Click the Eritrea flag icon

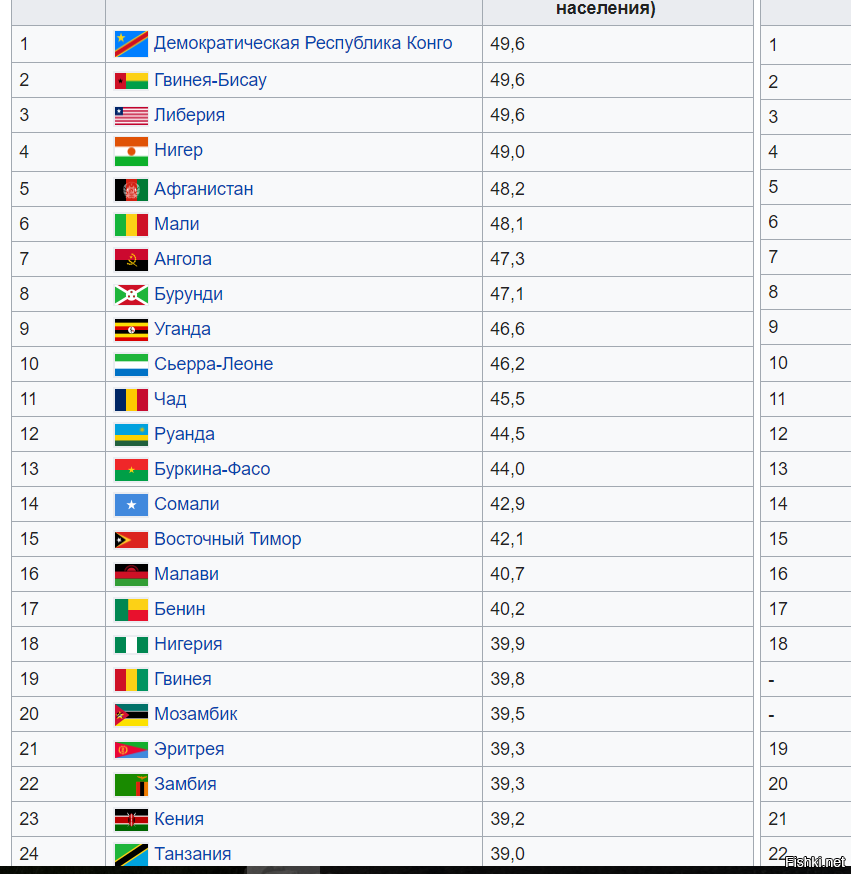click(131, 750)
